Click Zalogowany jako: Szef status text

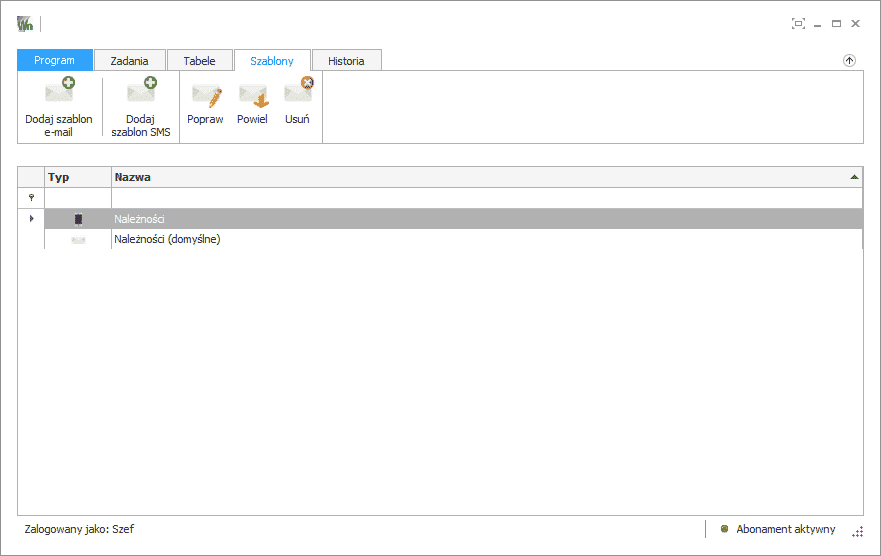click(79, 529)
